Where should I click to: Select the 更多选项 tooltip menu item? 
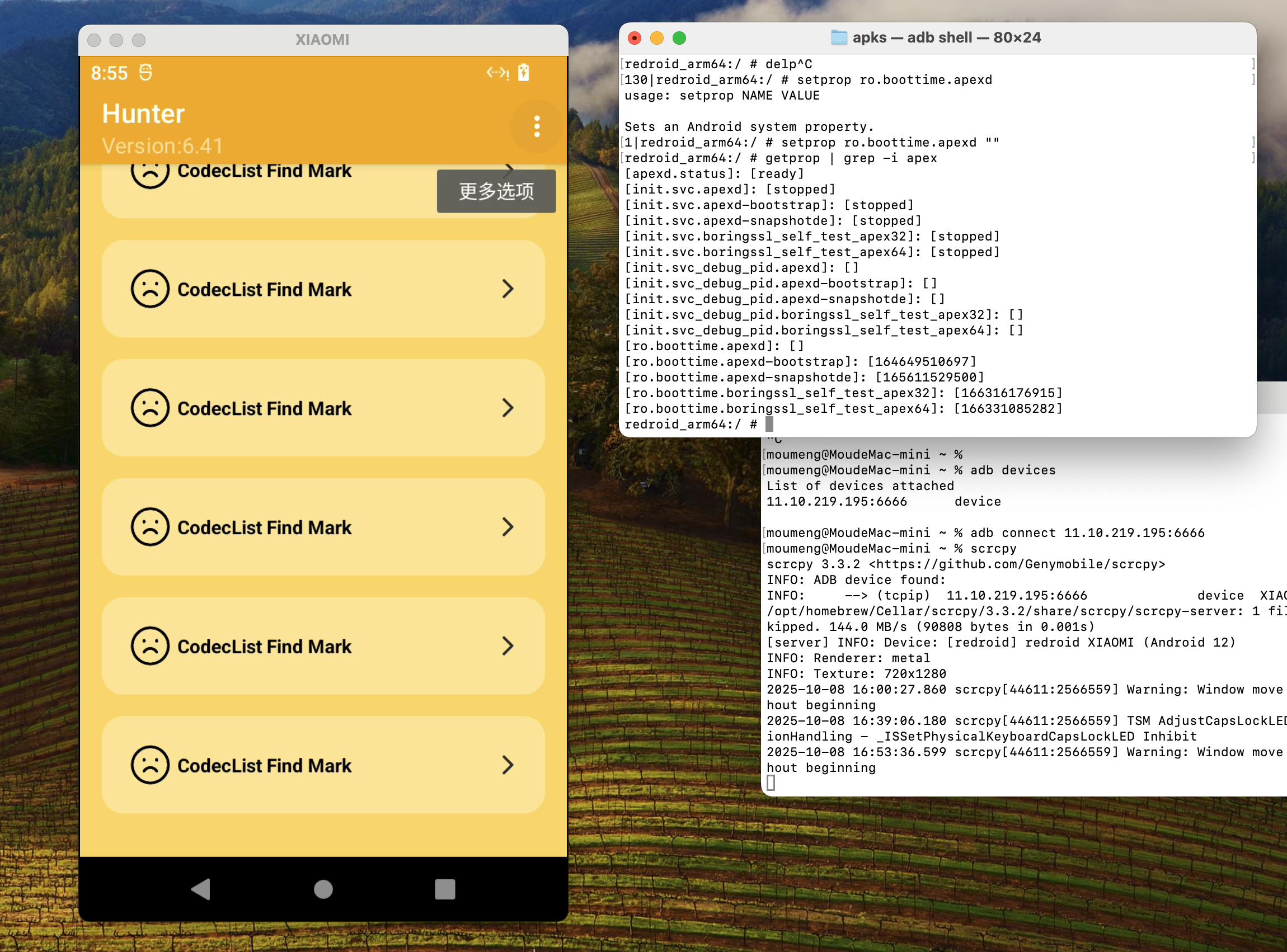(x=496, y=191)
